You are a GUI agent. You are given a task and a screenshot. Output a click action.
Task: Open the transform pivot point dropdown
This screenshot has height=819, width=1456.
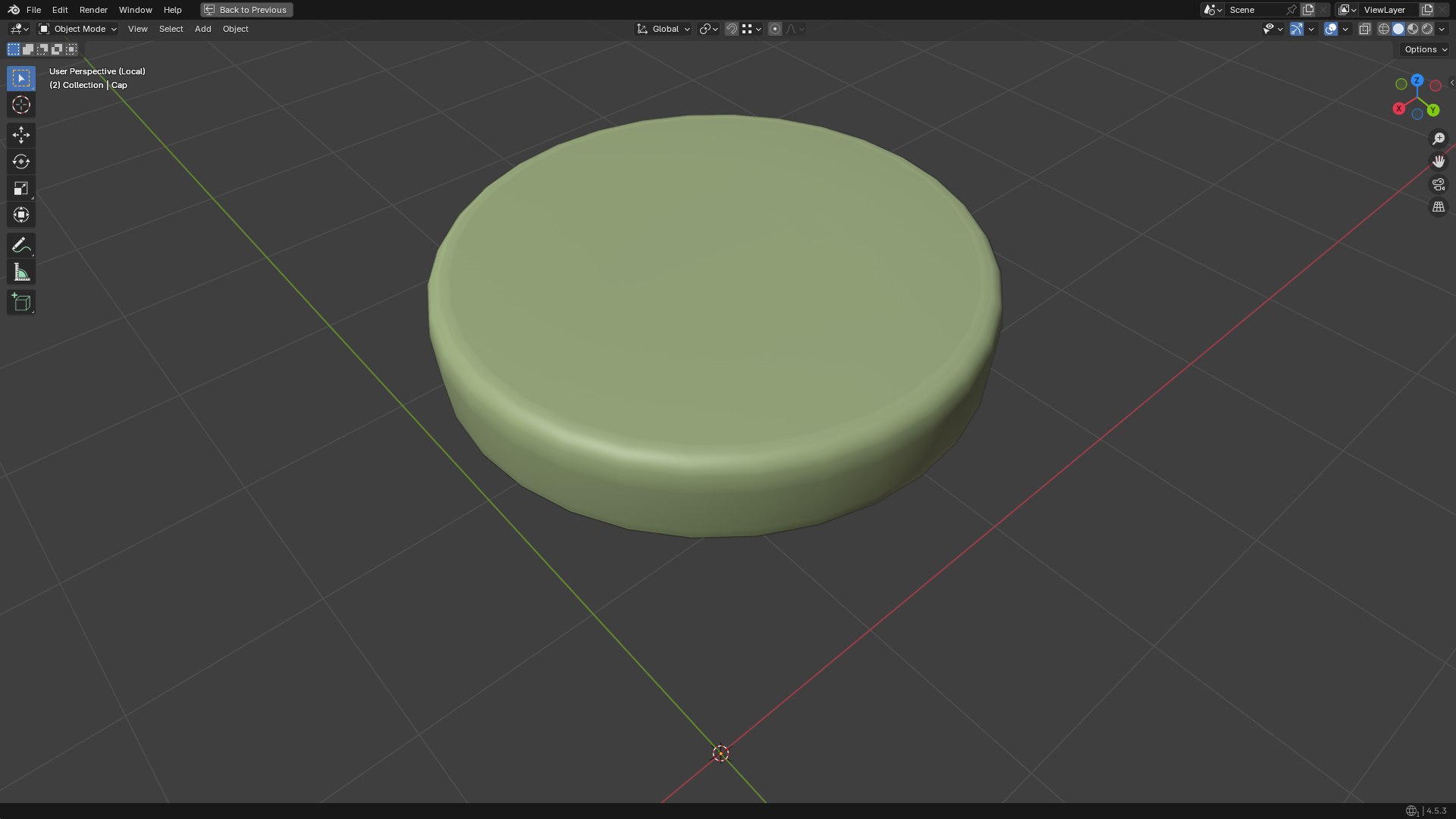708,29
